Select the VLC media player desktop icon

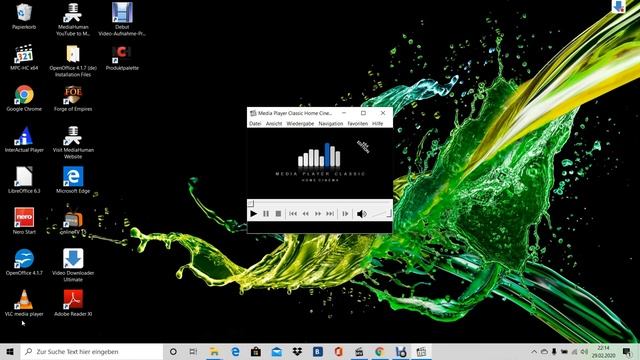pos(24,303)
